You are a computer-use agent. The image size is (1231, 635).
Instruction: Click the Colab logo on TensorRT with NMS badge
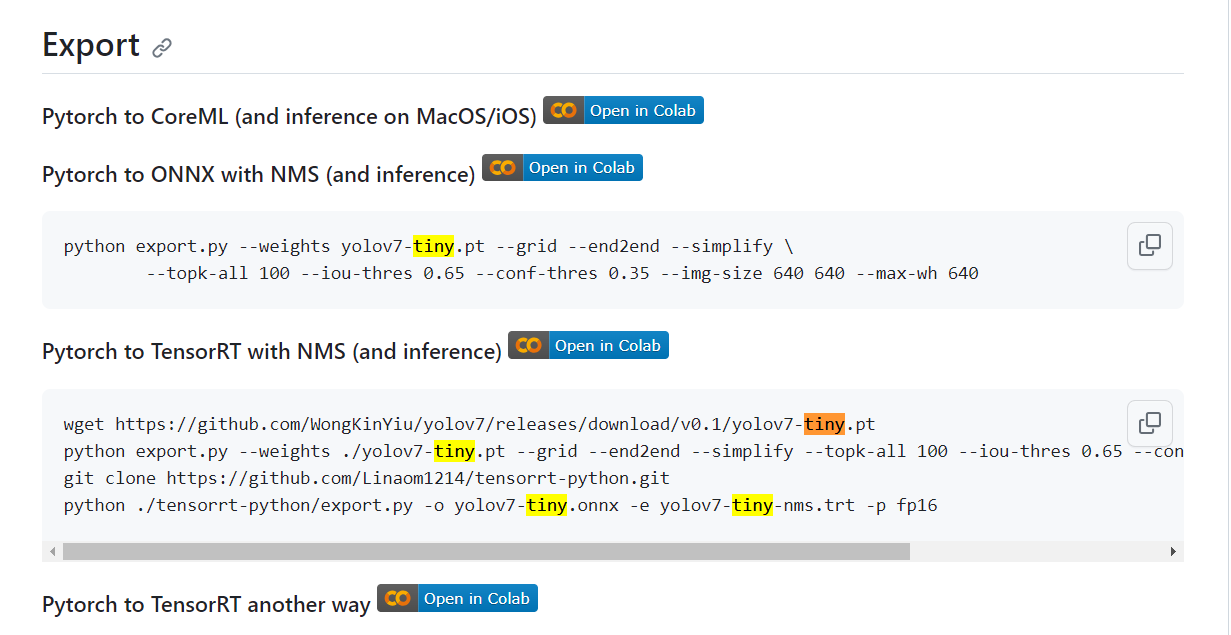pyautogui.click(x=529, y=345)
